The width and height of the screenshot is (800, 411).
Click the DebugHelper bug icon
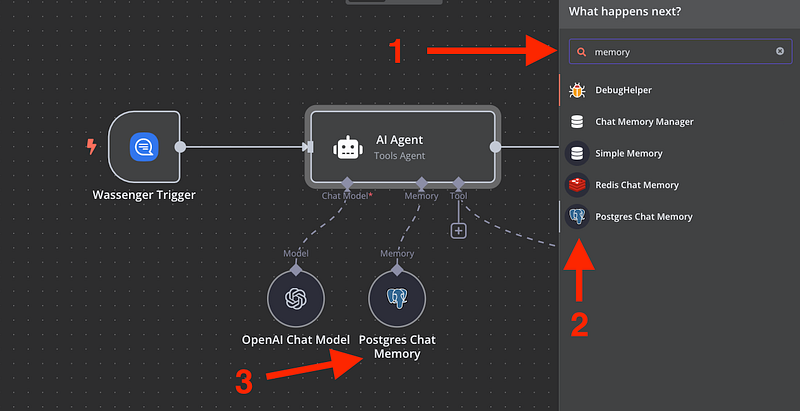click(577, 90)
